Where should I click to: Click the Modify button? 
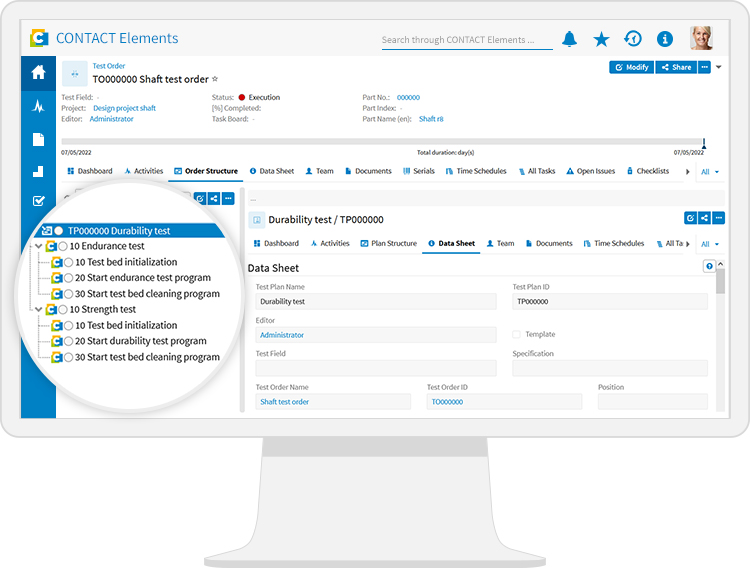[x=631, y=67]
